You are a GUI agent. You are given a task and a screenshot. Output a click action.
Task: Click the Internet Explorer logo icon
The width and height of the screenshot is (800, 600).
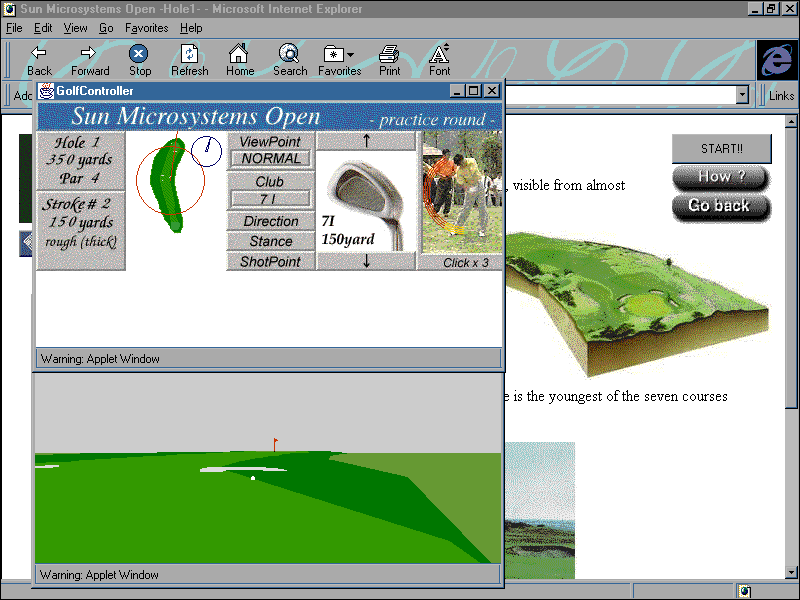[777, 60]
